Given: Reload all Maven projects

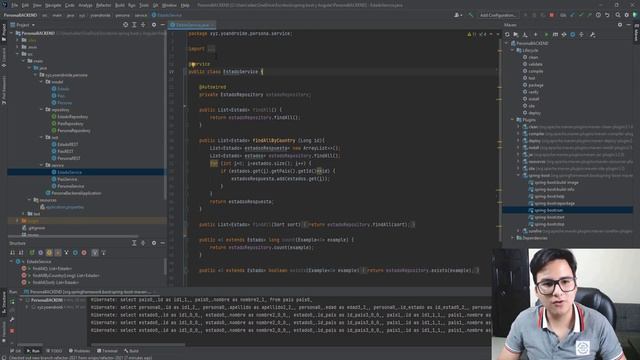Looking at the screenshot, I should point(507,35).
